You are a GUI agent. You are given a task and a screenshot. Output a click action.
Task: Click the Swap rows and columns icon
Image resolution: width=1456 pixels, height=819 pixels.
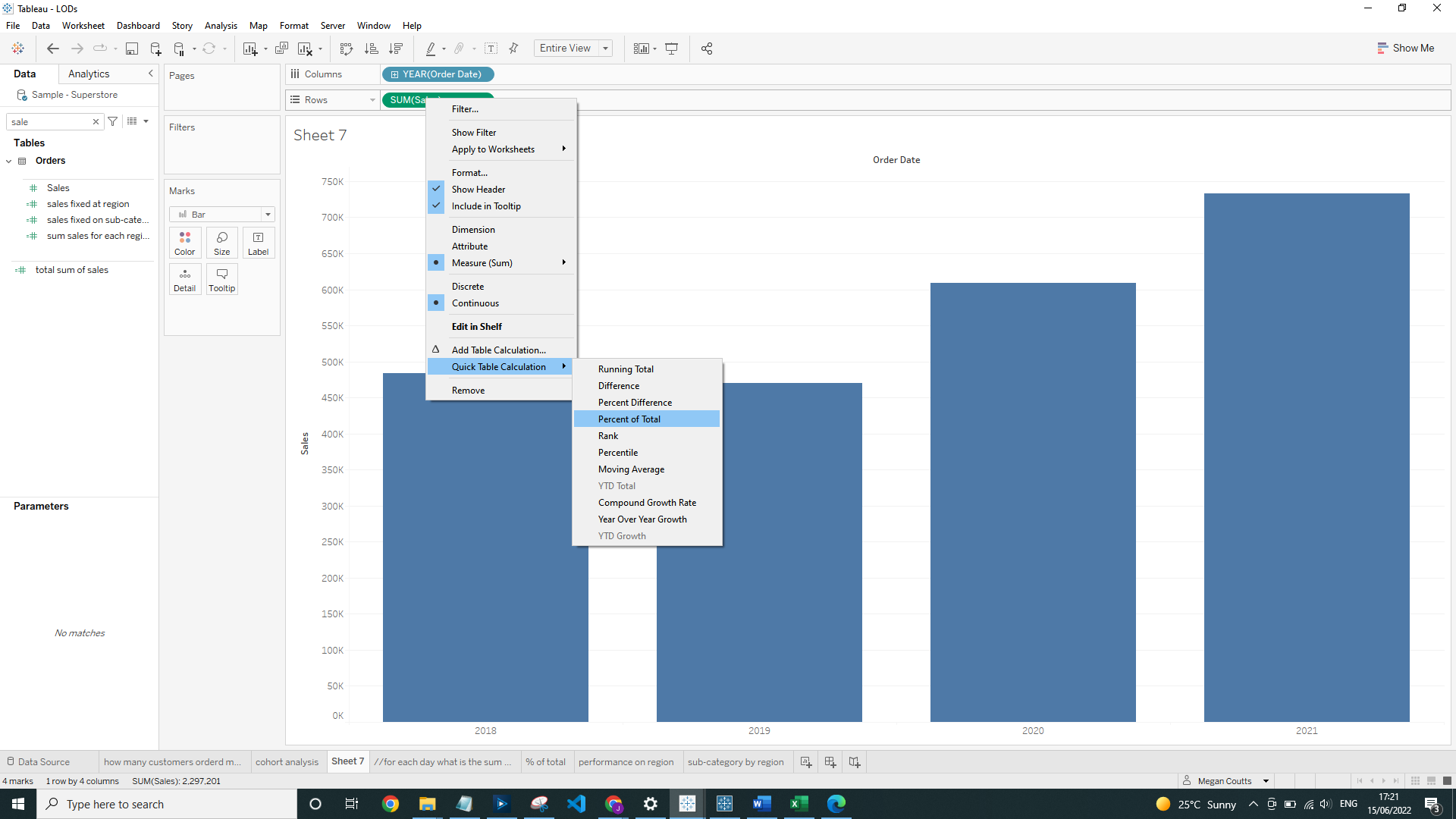[x=347, y=49]
